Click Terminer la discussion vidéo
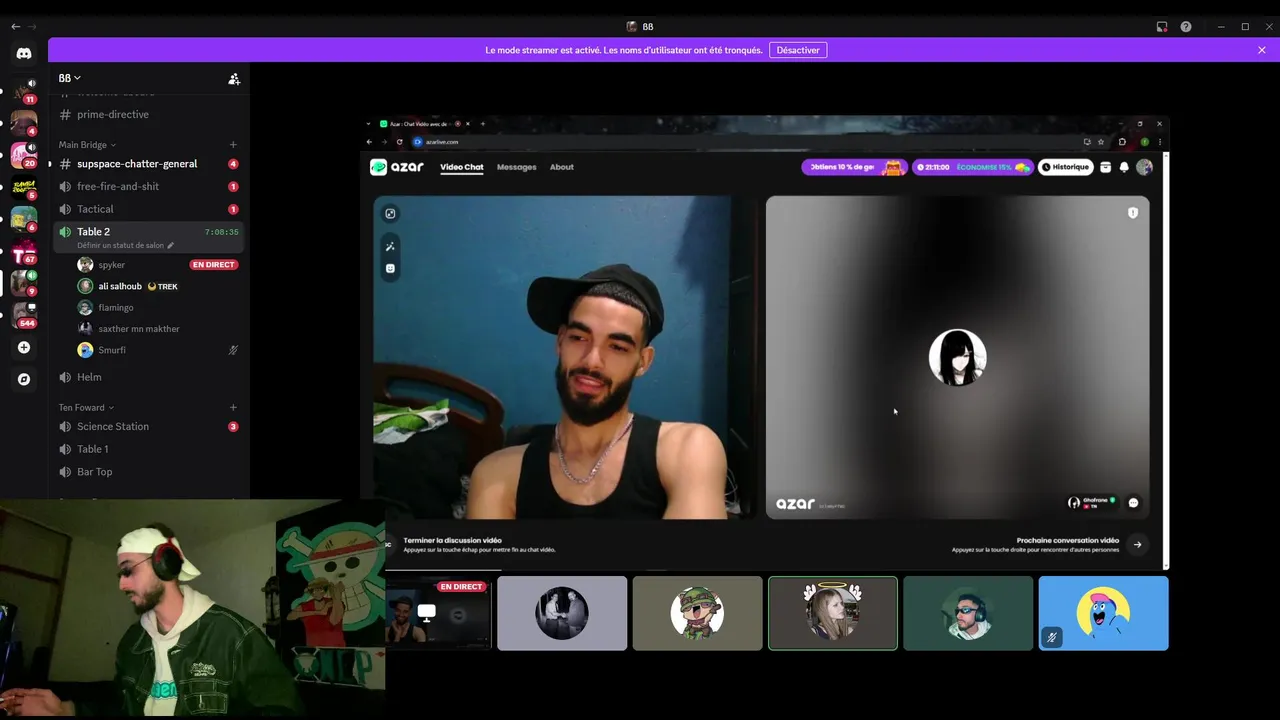The width and height of the screenshot is (1280, 720). tap(452, 540)
